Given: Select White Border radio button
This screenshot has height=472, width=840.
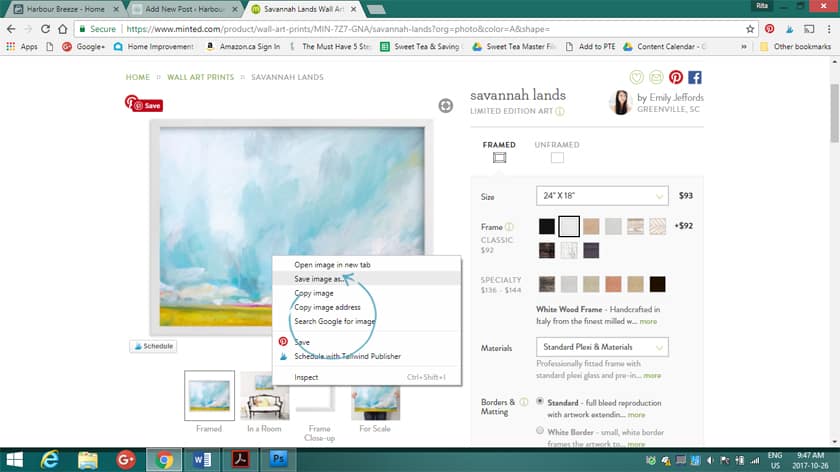Looking at the screenshot, I should [540, 431].
